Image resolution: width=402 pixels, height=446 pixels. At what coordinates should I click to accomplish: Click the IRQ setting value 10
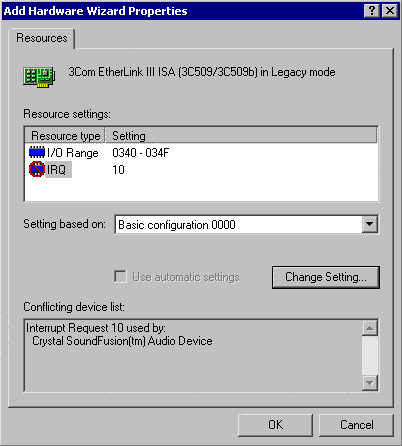click(118, 170)
